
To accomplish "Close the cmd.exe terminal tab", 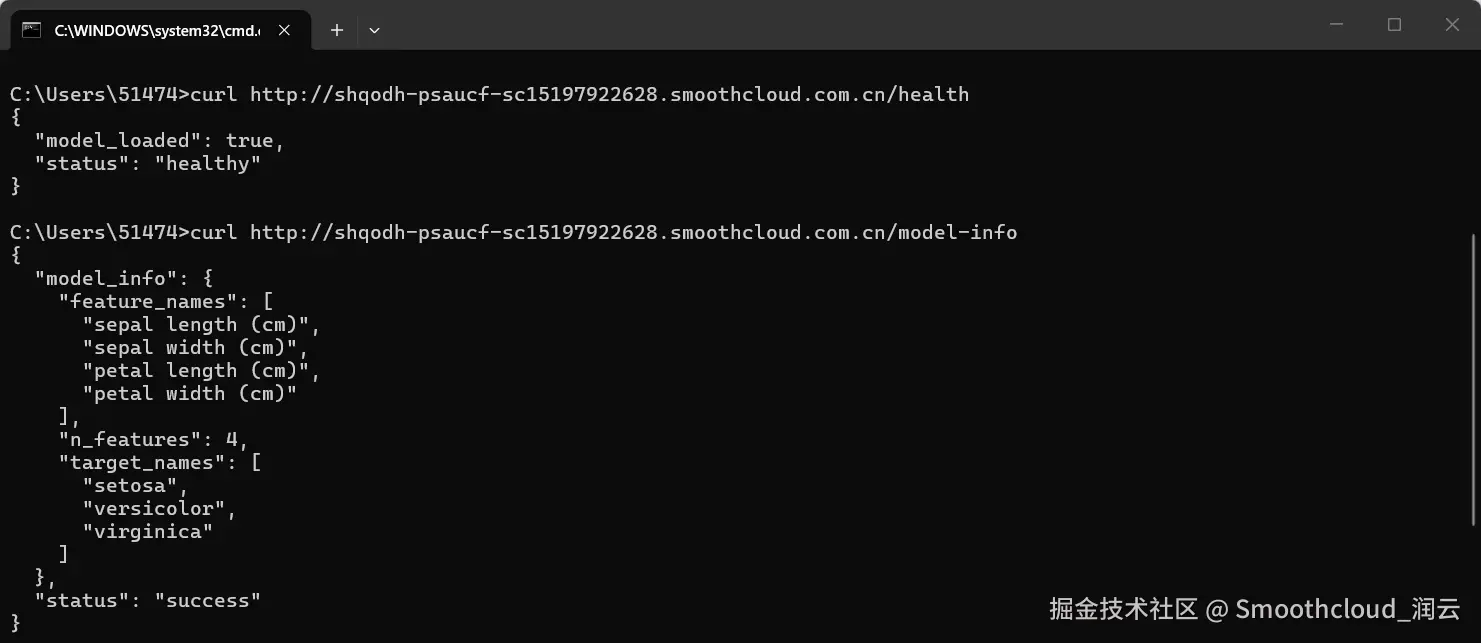I will [x=284, y=30].
